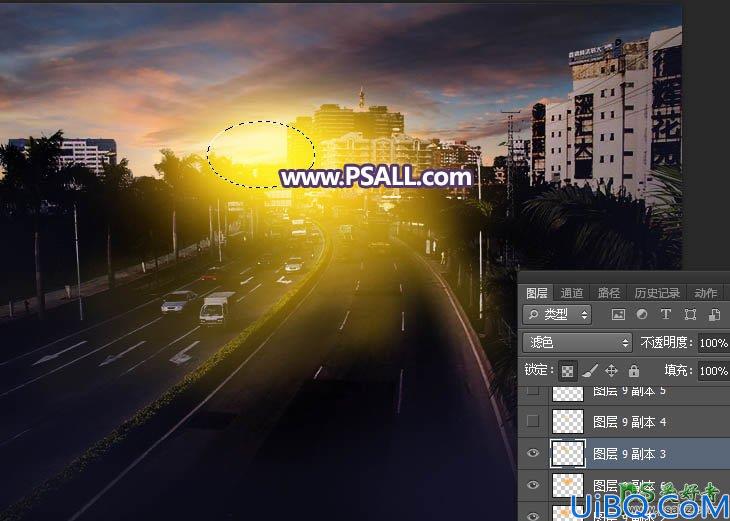Open the 类型 layer filter dropdown
The image size is (730, 521).
557,315
